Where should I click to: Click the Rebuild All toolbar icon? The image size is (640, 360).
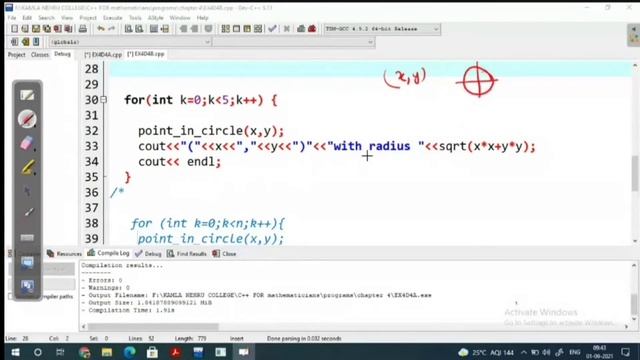pyautogui.click(x=258, y=29)
